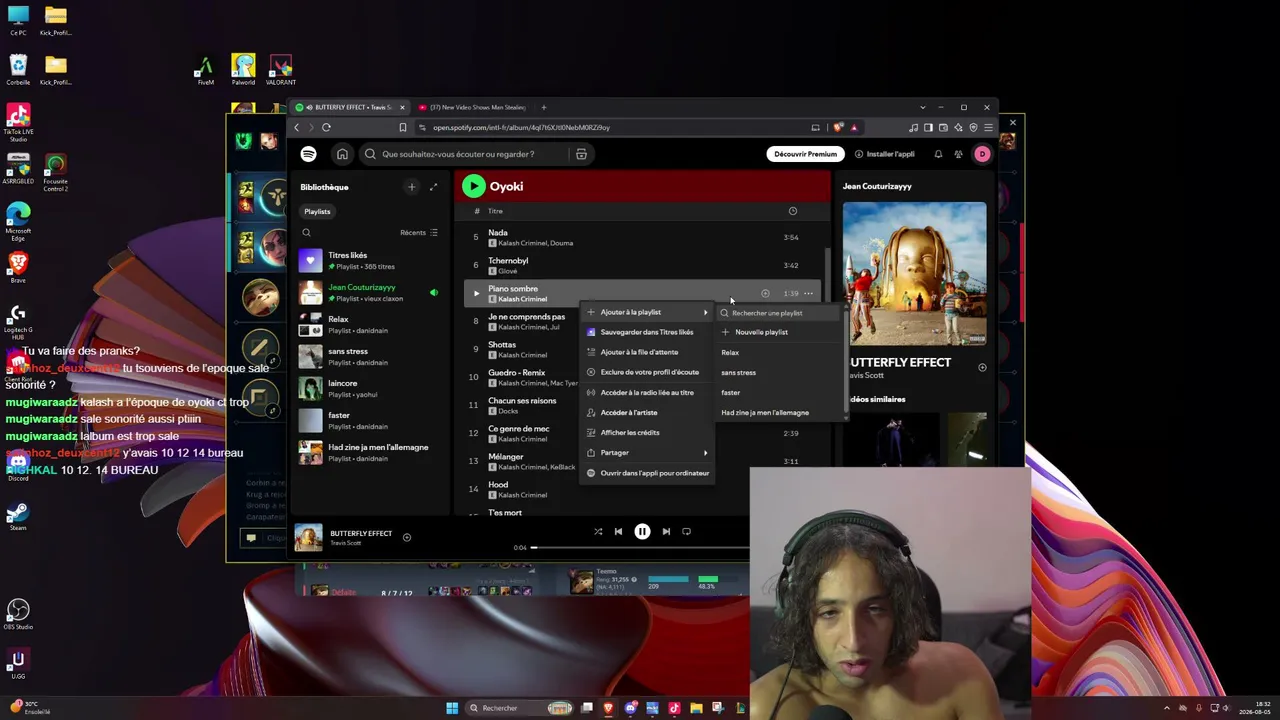Choose Ouvrir dans l'appli pour ordinateur

648,473
